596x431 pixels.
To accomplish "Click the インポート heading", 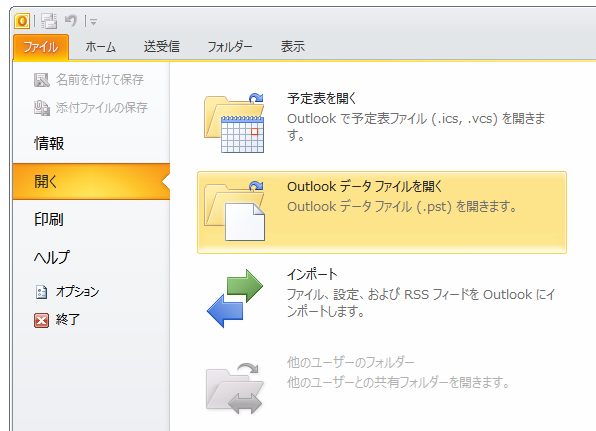I will pyautogui.click(x=312, y=274).
